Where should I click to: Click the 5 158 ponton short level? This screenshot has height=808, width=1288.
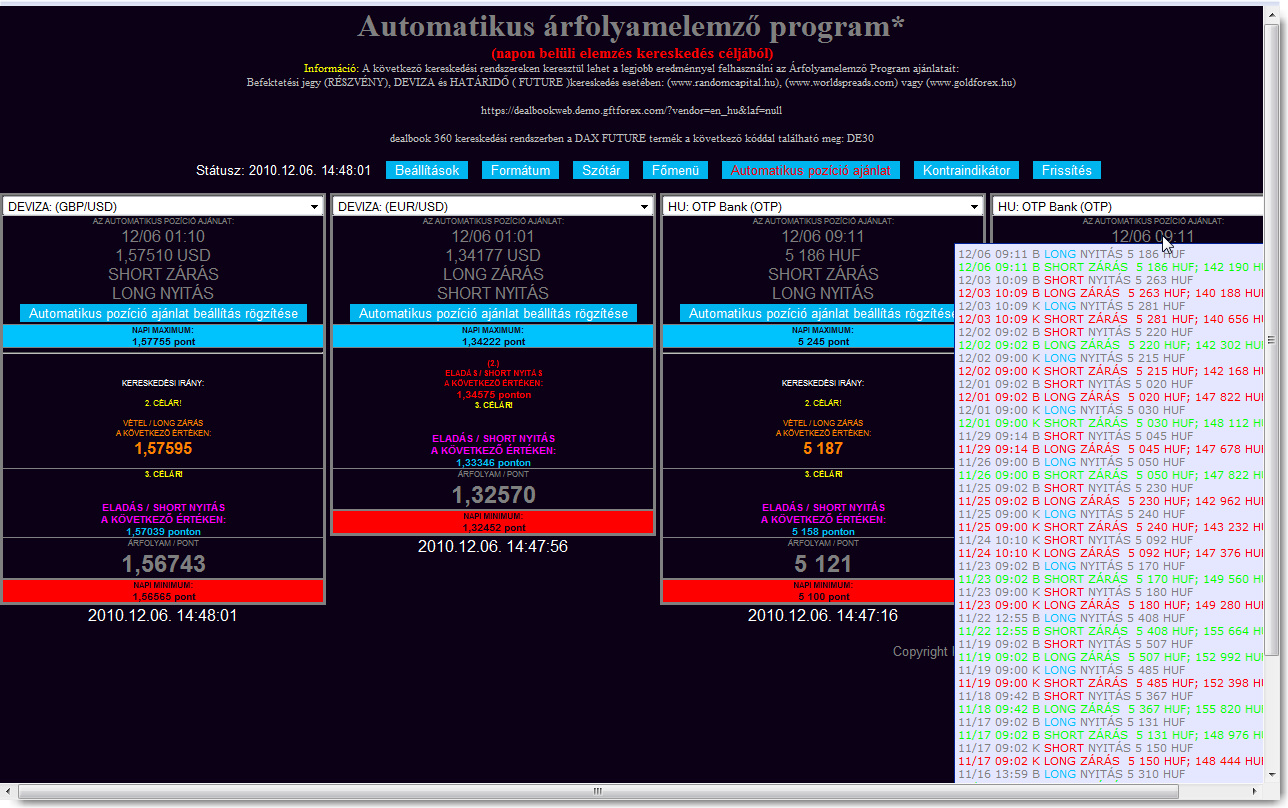[823, 532]
